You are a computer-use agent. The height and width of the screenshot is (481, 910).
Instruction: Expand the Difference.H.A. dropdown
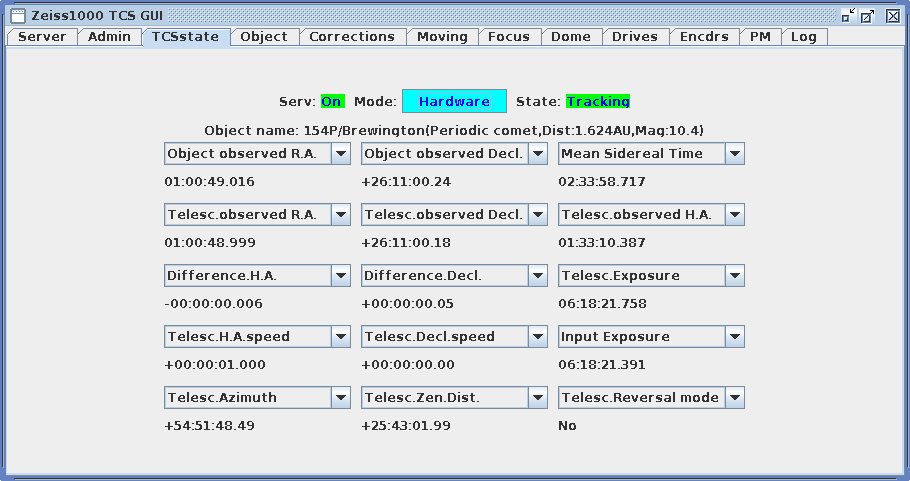(x=257, y=276)
